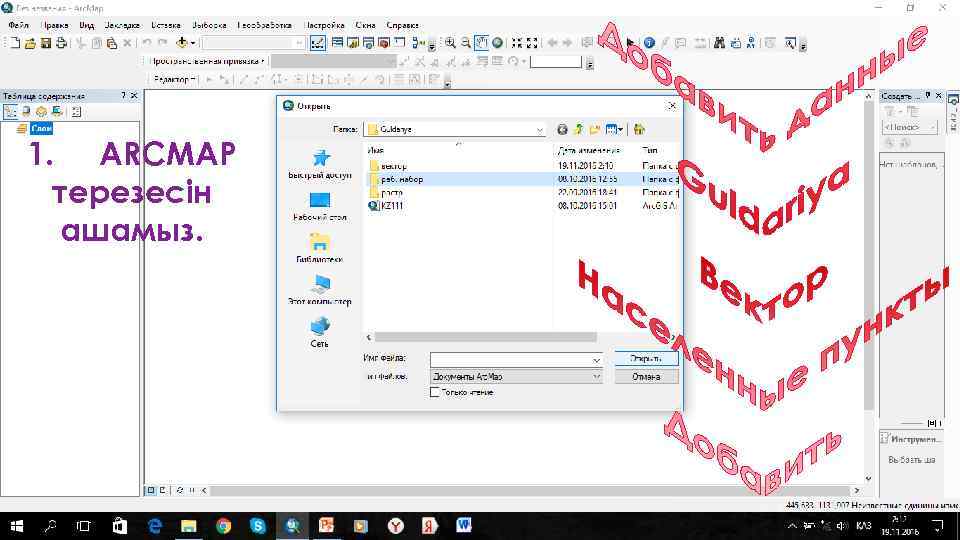
Task: Select the Zoom In magnifier tool
Action: tap(450, 43)
